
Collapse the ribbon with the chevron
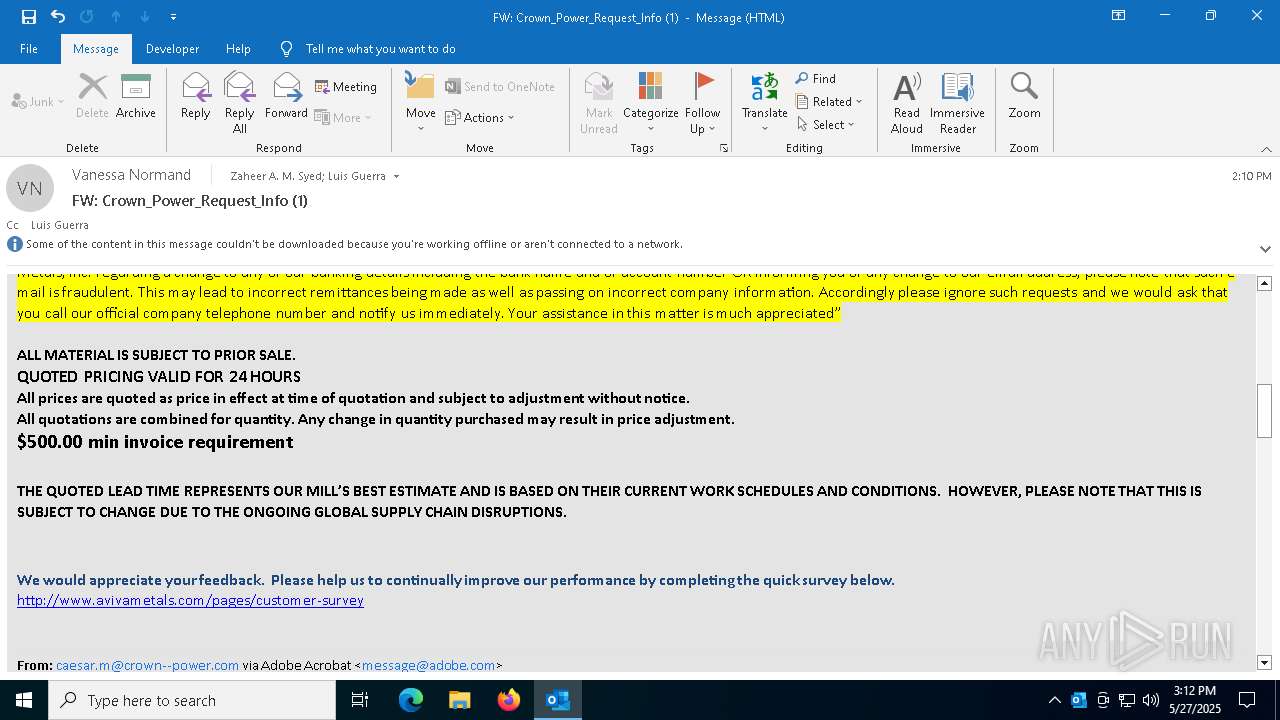(1266, 149)
